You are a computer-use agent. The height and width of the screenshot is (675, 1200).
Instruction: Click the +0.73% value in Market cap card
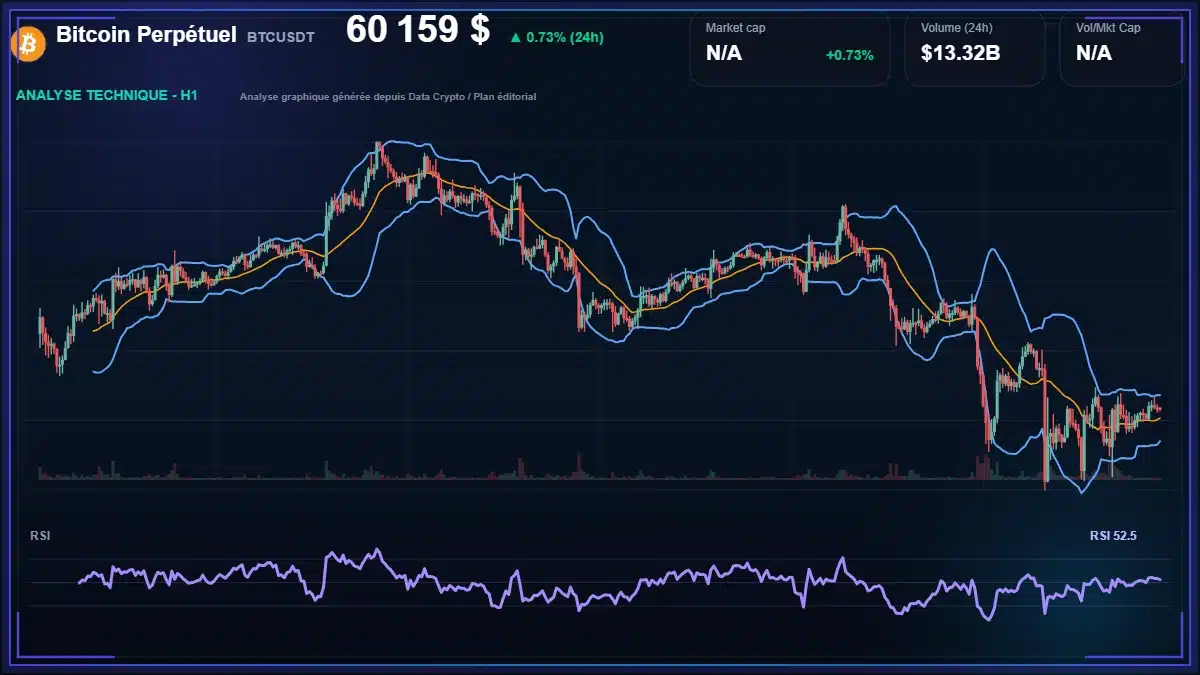849,55
